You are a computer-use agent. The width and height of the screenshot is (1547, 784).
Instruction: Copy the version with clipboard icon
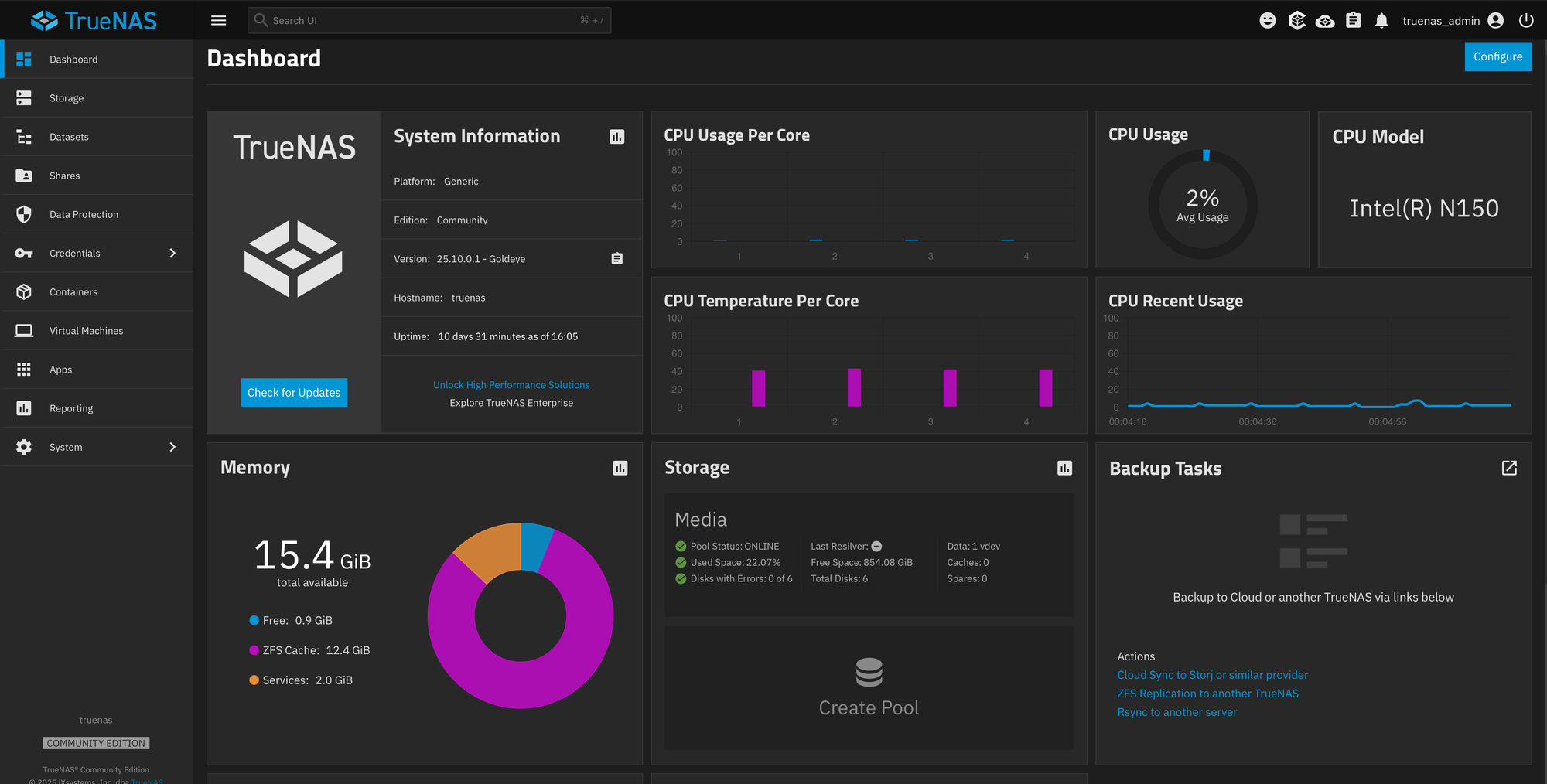[616, 259]
